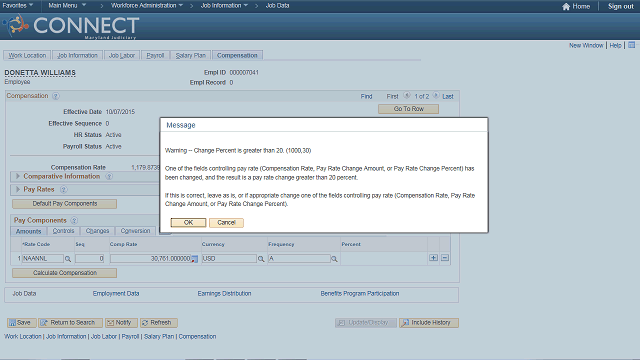Open Compensation help question mark icon
The image size is (640, 360).
56,96
